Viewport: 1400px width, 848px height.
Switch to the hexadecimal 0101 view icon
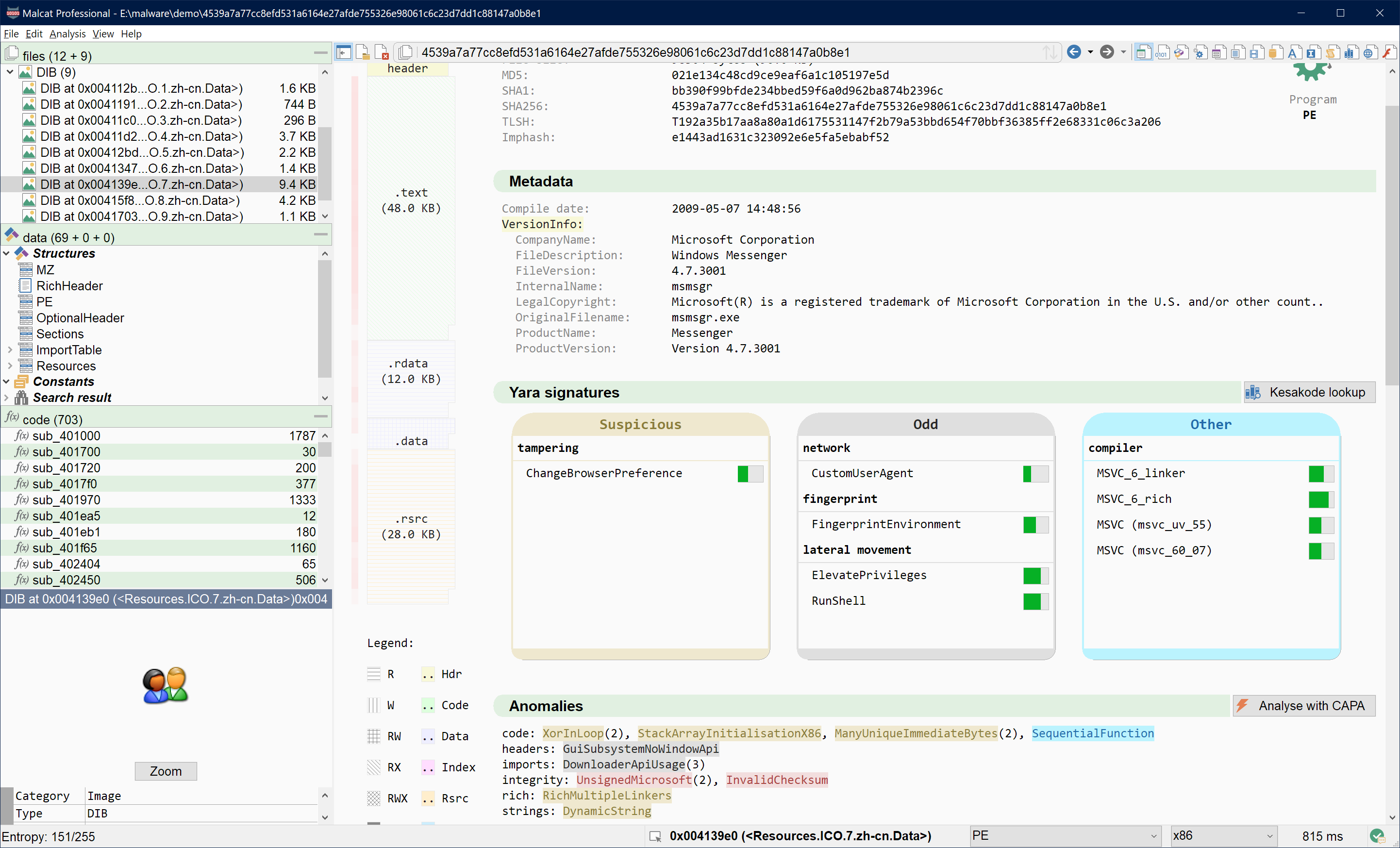1163,52
